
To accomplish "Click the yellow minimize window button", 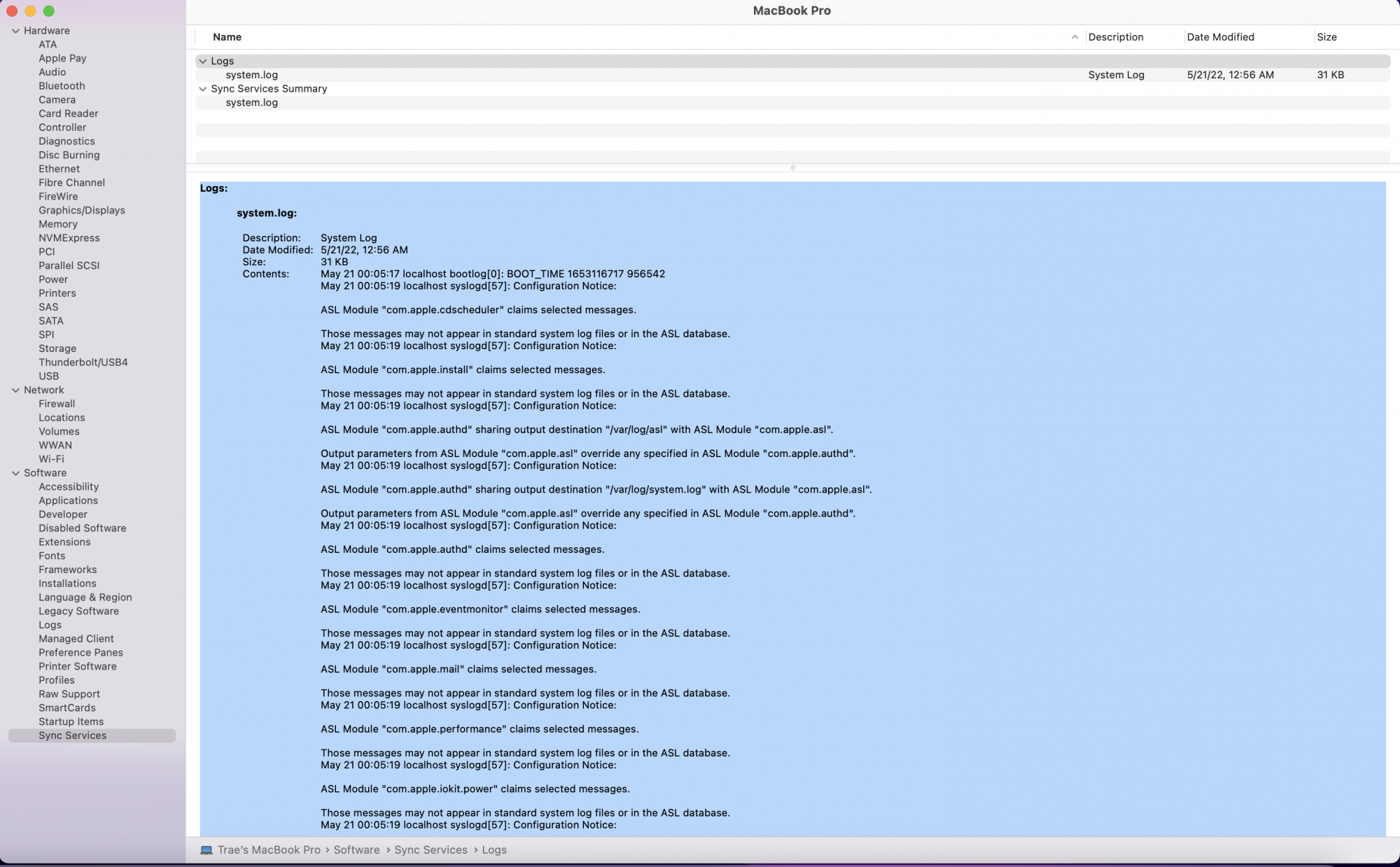I will 30,10.
